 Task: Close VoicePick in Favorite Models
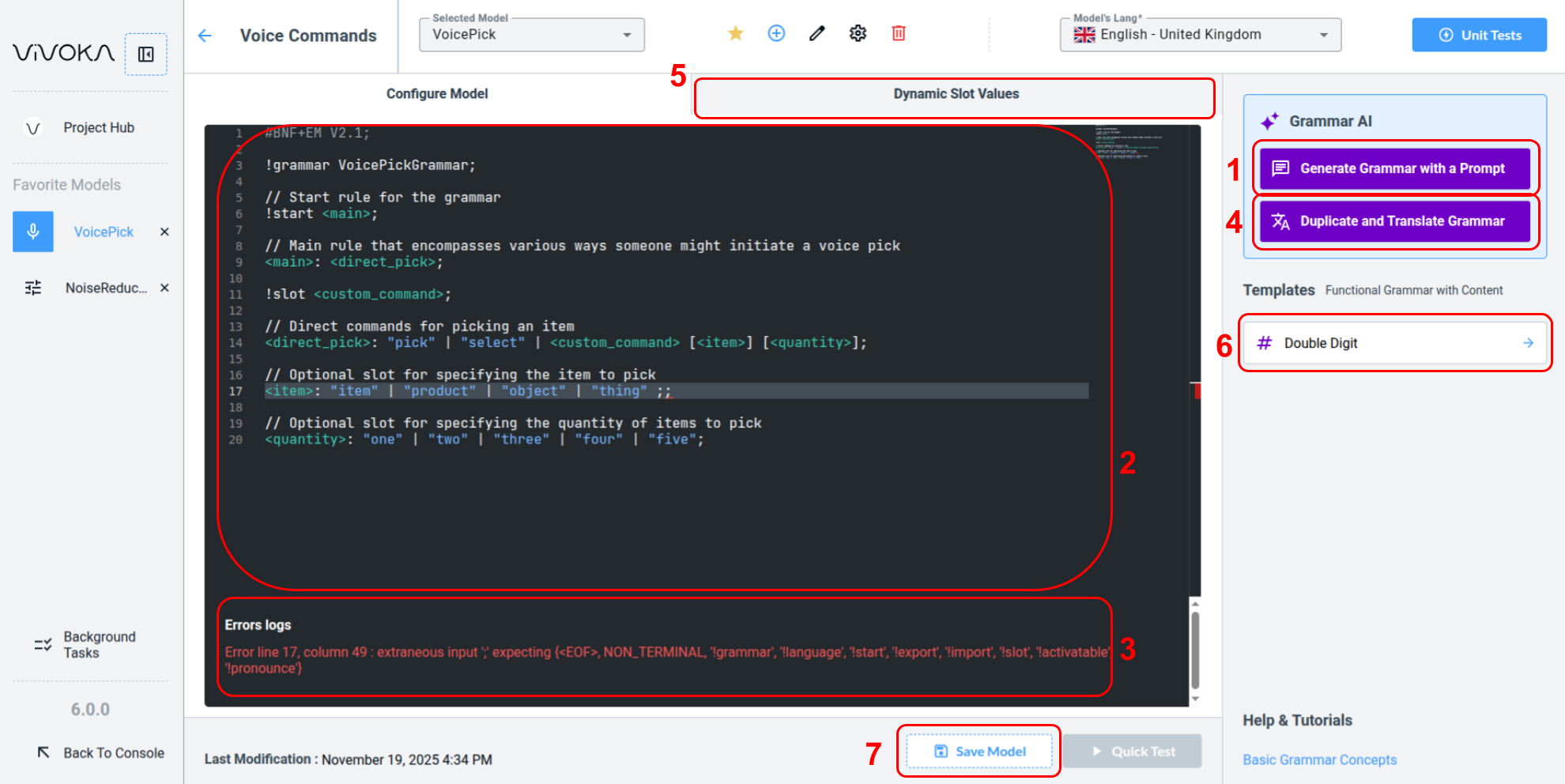pos(164,232)
